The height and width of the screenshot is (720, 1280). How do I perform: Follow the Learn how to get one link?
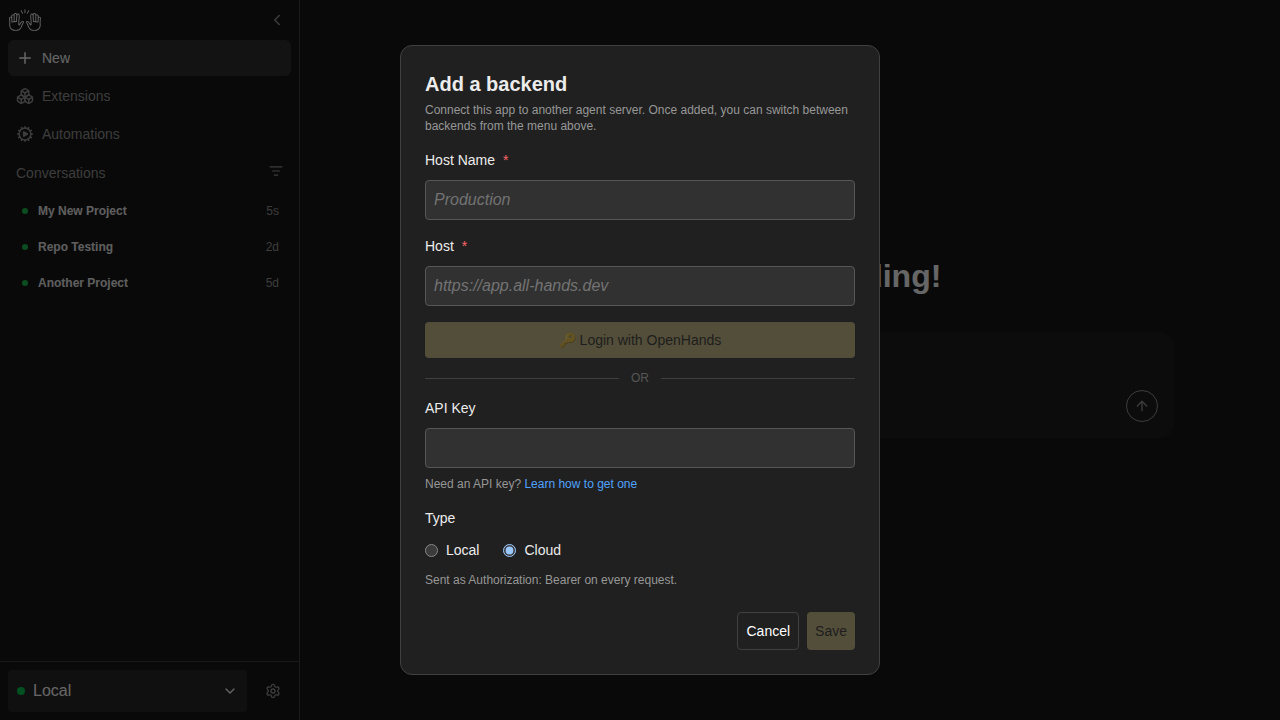581,484
